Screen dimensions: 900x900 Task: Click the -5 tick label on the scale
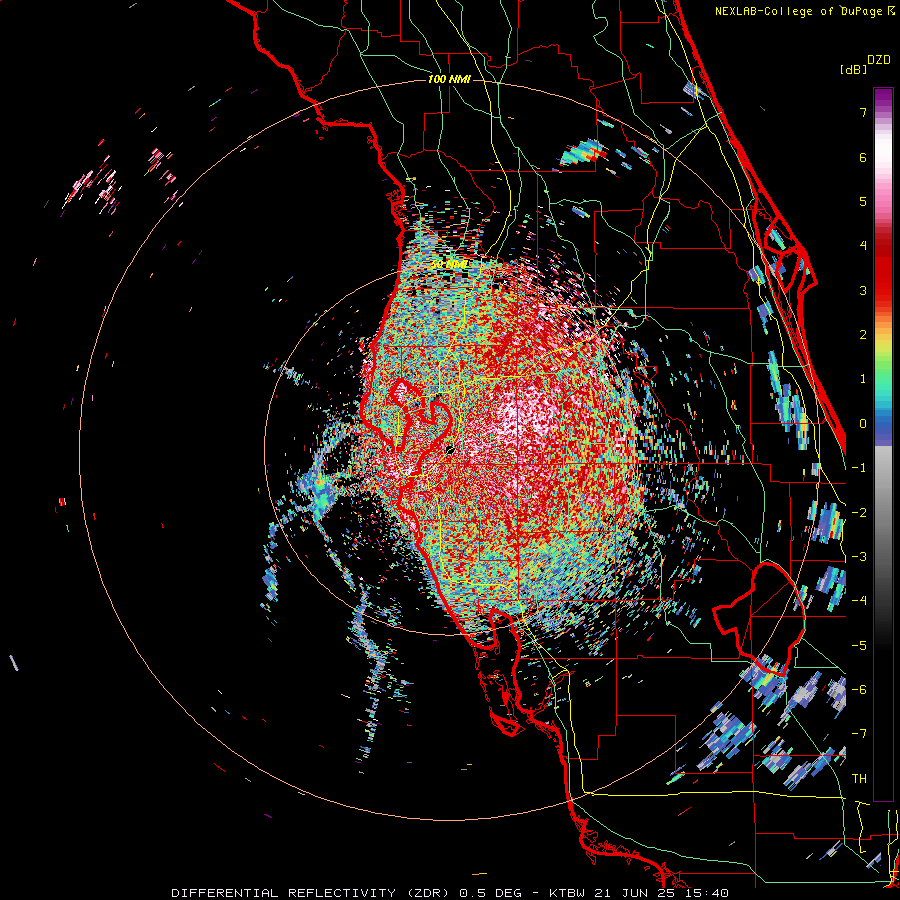(x=859, y=646)
